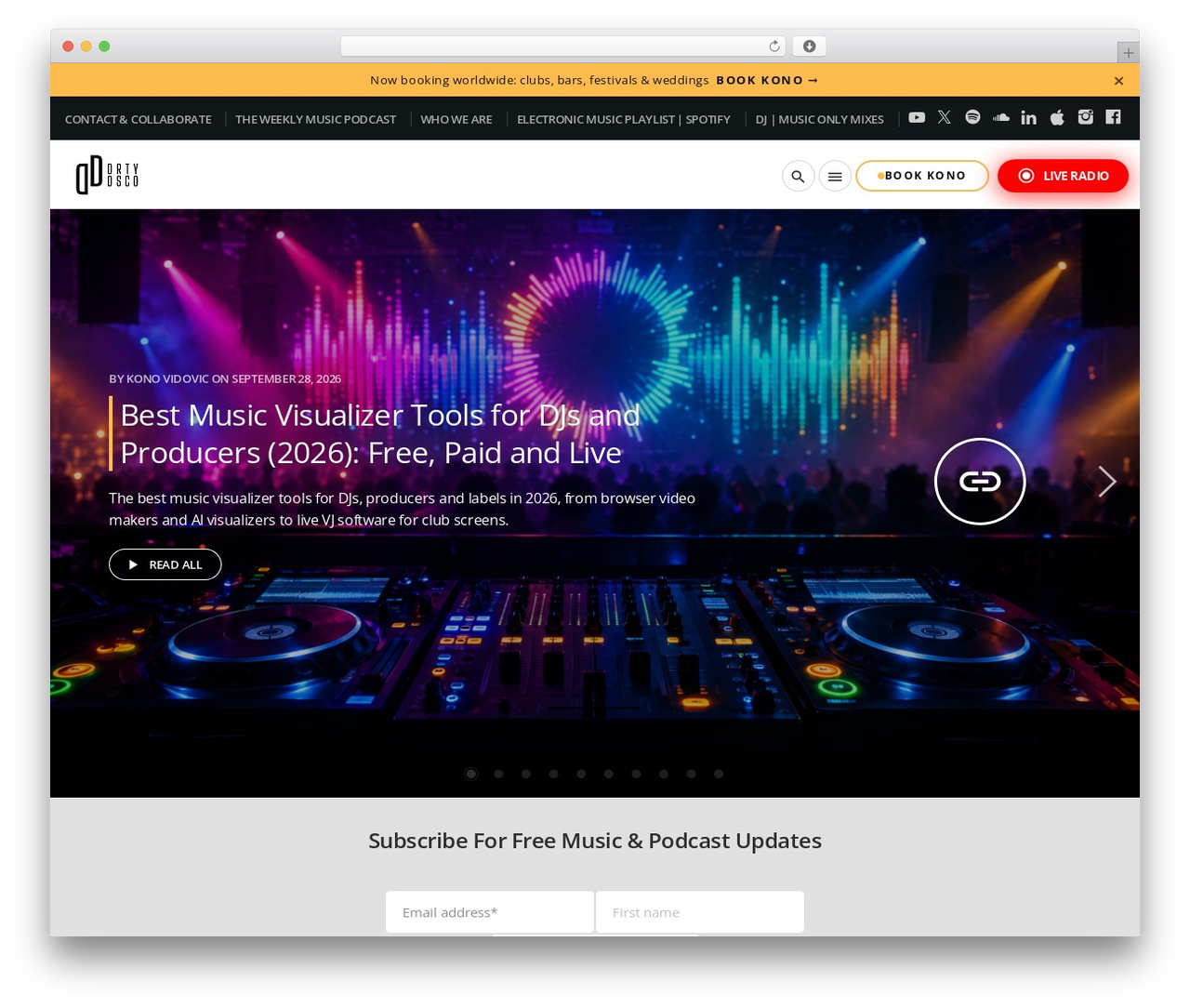This screenshot has height=1008, width=1190.
Task: Open DJ | Music Only Mixes item
Action: tap(819, 119)
